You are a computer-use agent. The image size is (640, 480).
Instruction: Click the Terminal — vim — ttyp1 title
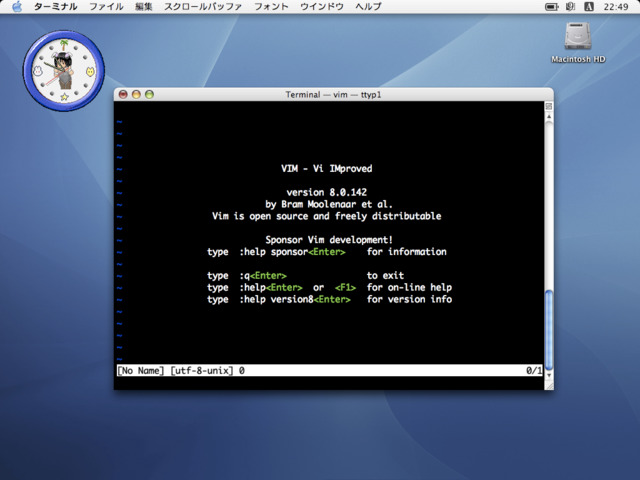(x=333, y=95)
